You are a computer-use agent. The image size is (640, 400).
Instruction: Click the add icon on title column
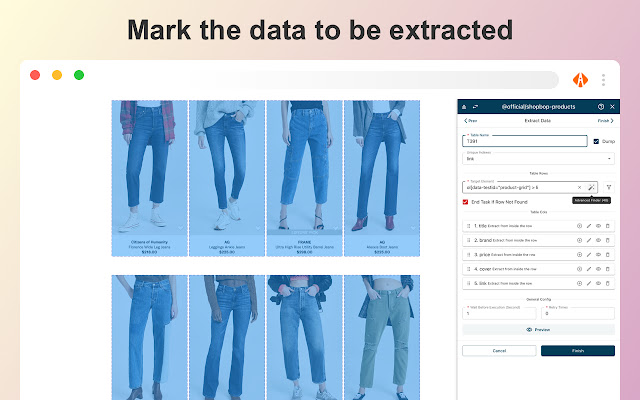click(579, 226)
